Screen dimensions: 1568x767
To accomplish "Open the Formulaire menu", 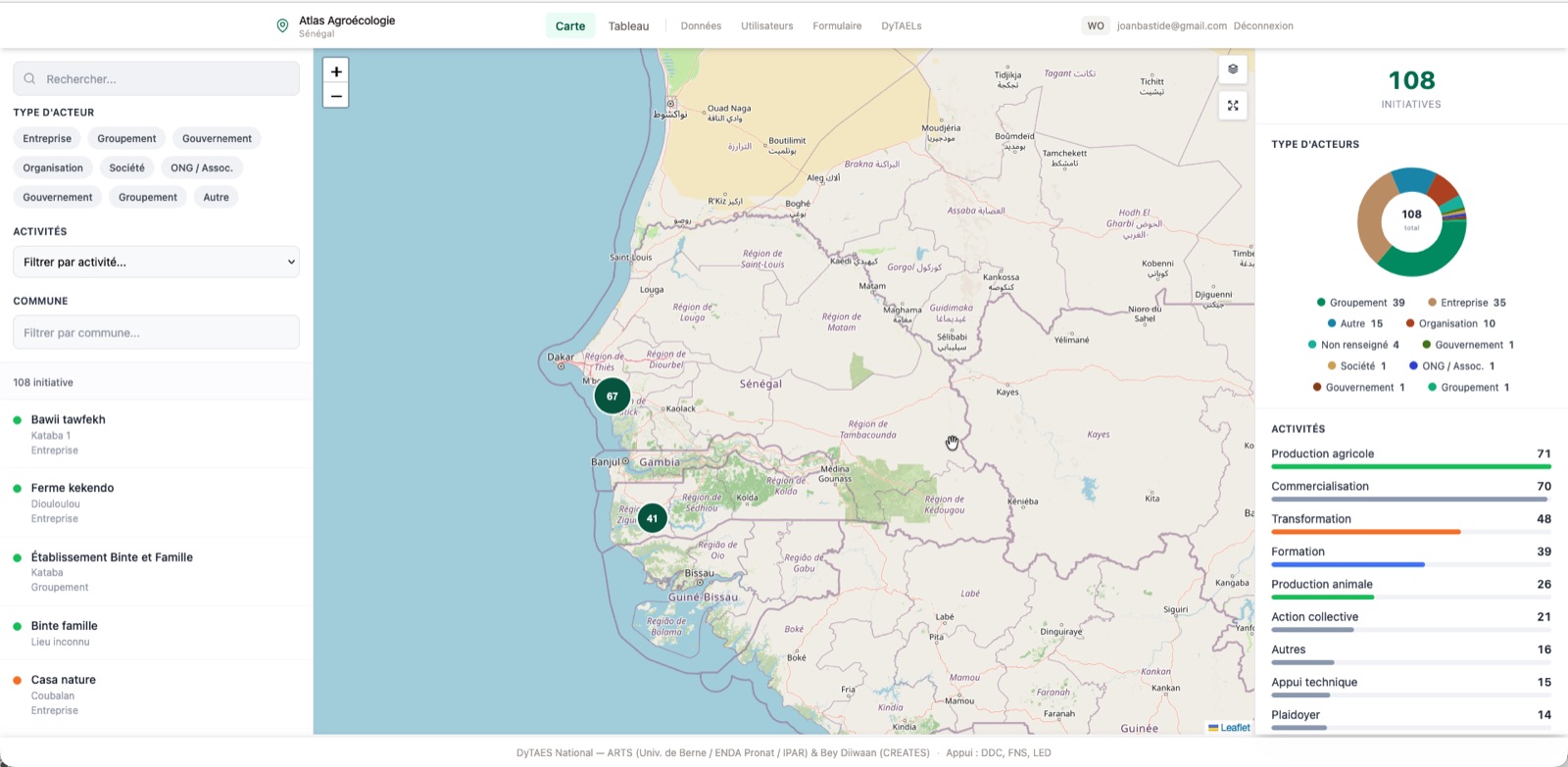I will coord(837,26).
